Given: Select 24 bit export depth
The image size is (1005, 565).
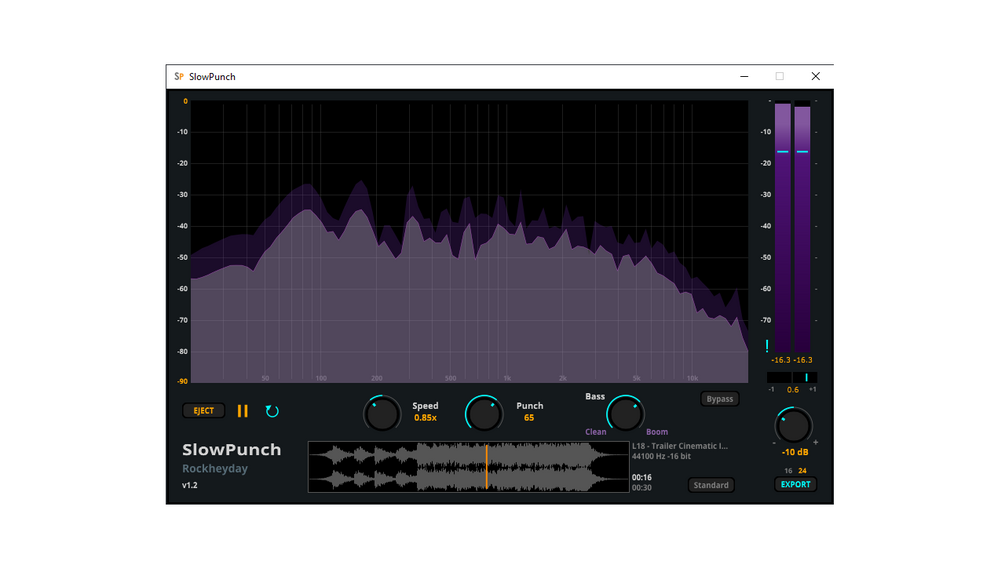Looking at the screenshot, I should point(802,471).
